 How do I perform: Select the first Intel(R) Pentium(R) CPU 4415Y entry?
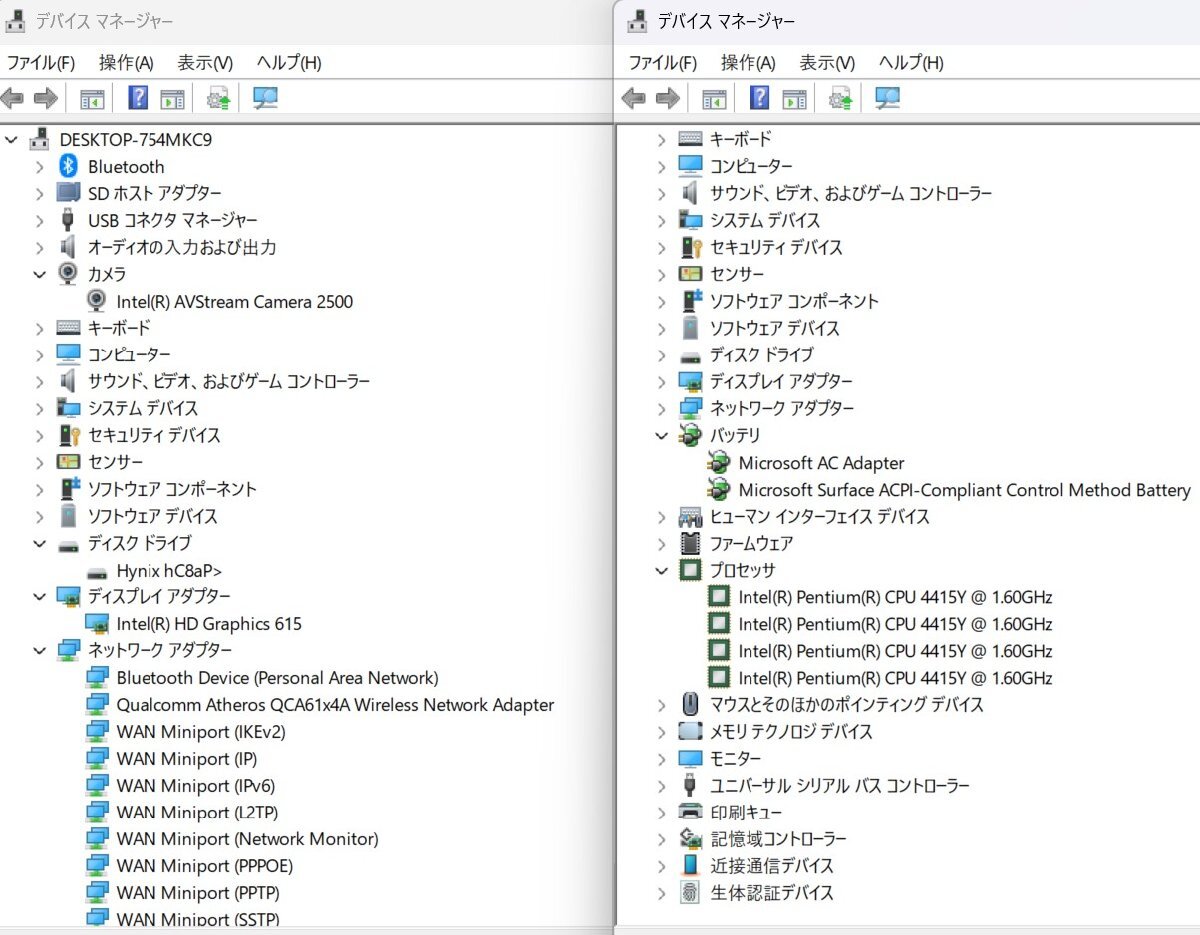click(895, 597)
